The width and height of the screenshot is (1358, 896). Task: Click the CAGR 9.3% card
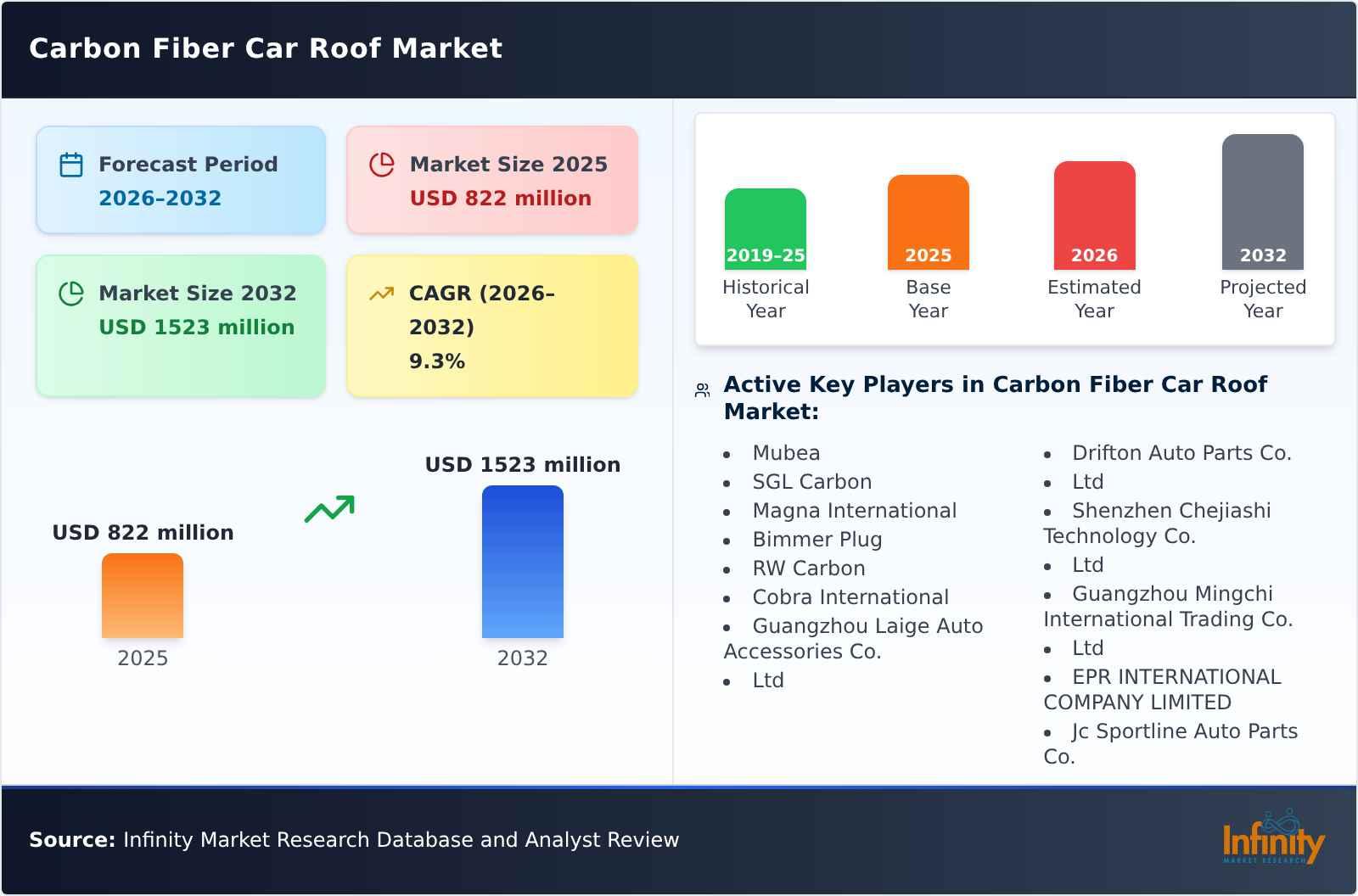(x=491, y=326)
